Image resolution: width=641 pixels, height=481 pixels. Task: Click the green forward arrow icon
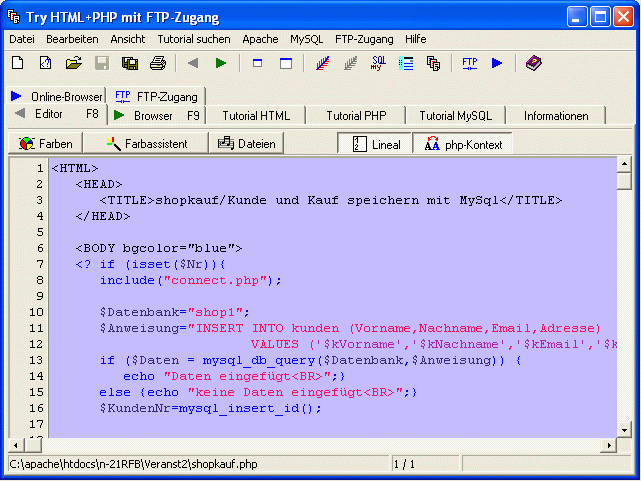[221, 63]
